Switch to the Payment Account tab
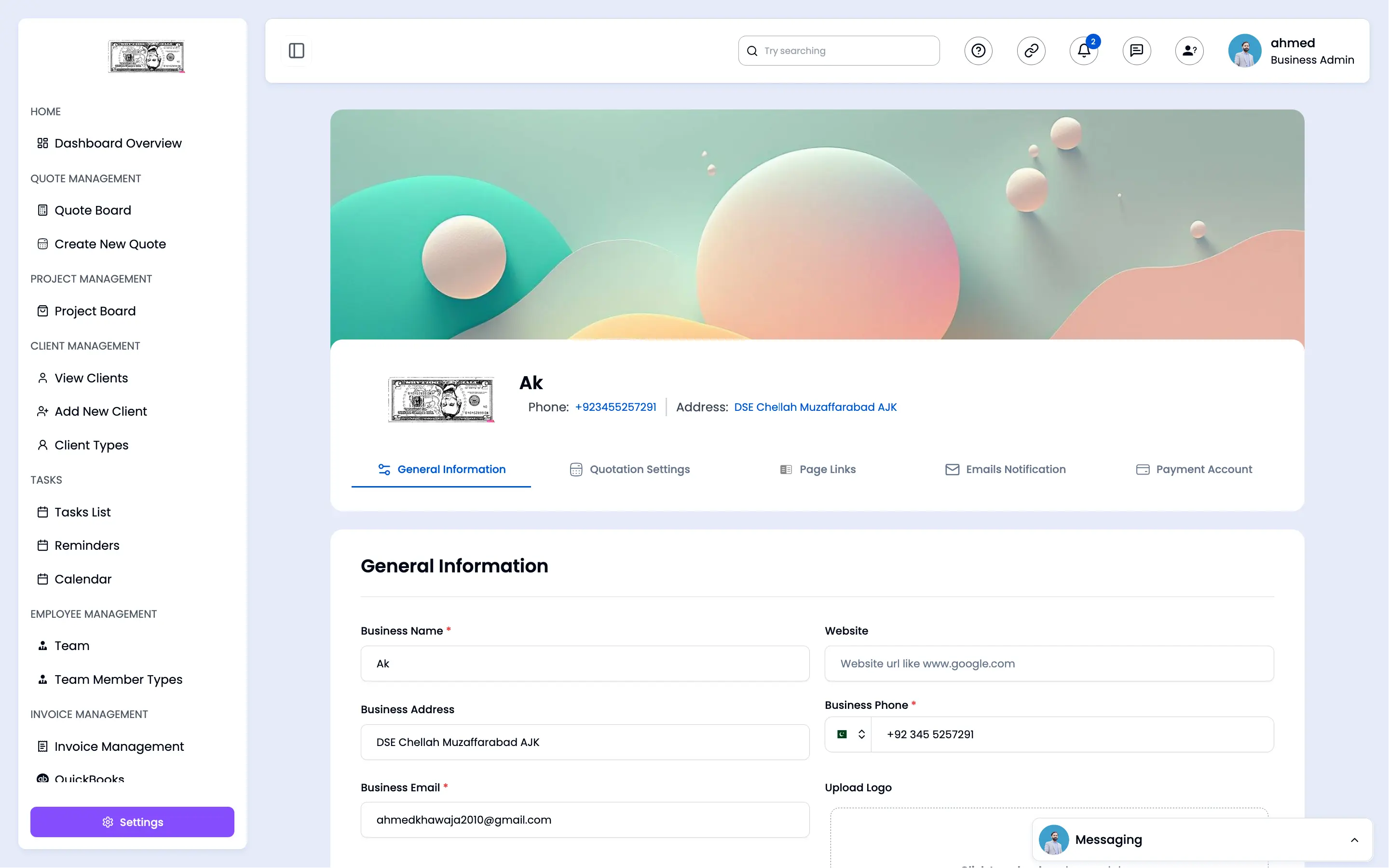The width and height of the screenshot is (1389, 868). point(1194,469)
